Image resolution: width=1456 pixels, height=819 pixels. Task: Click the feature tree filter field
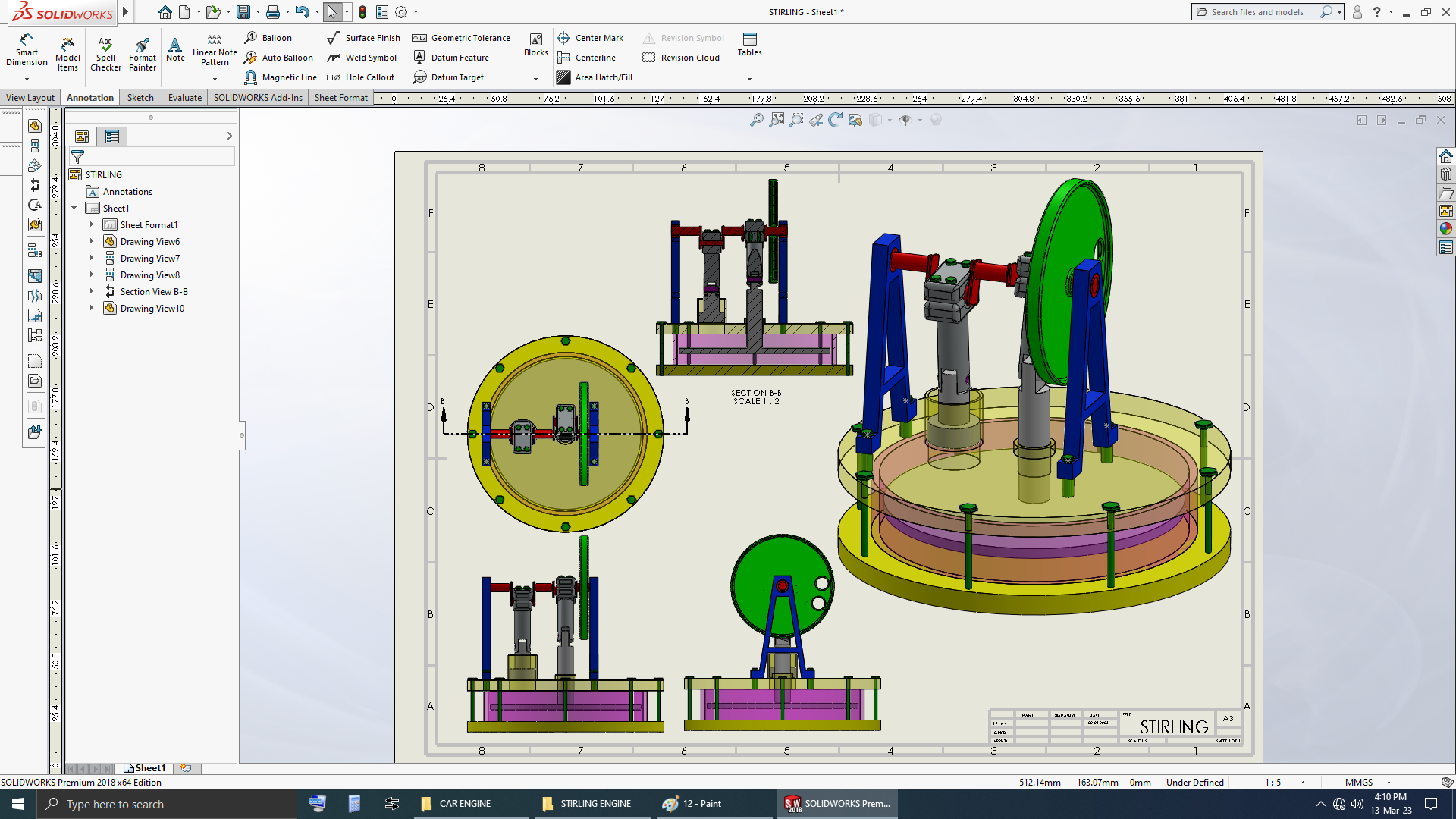coord(155,157)
